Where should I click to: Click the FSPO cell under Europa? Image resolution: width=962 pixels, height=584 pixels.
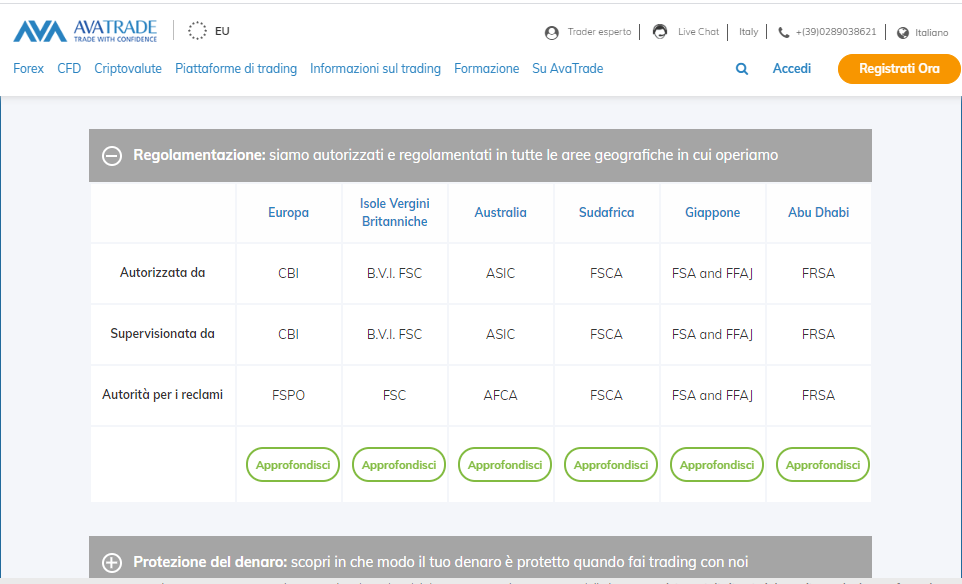tap(288, 395)
